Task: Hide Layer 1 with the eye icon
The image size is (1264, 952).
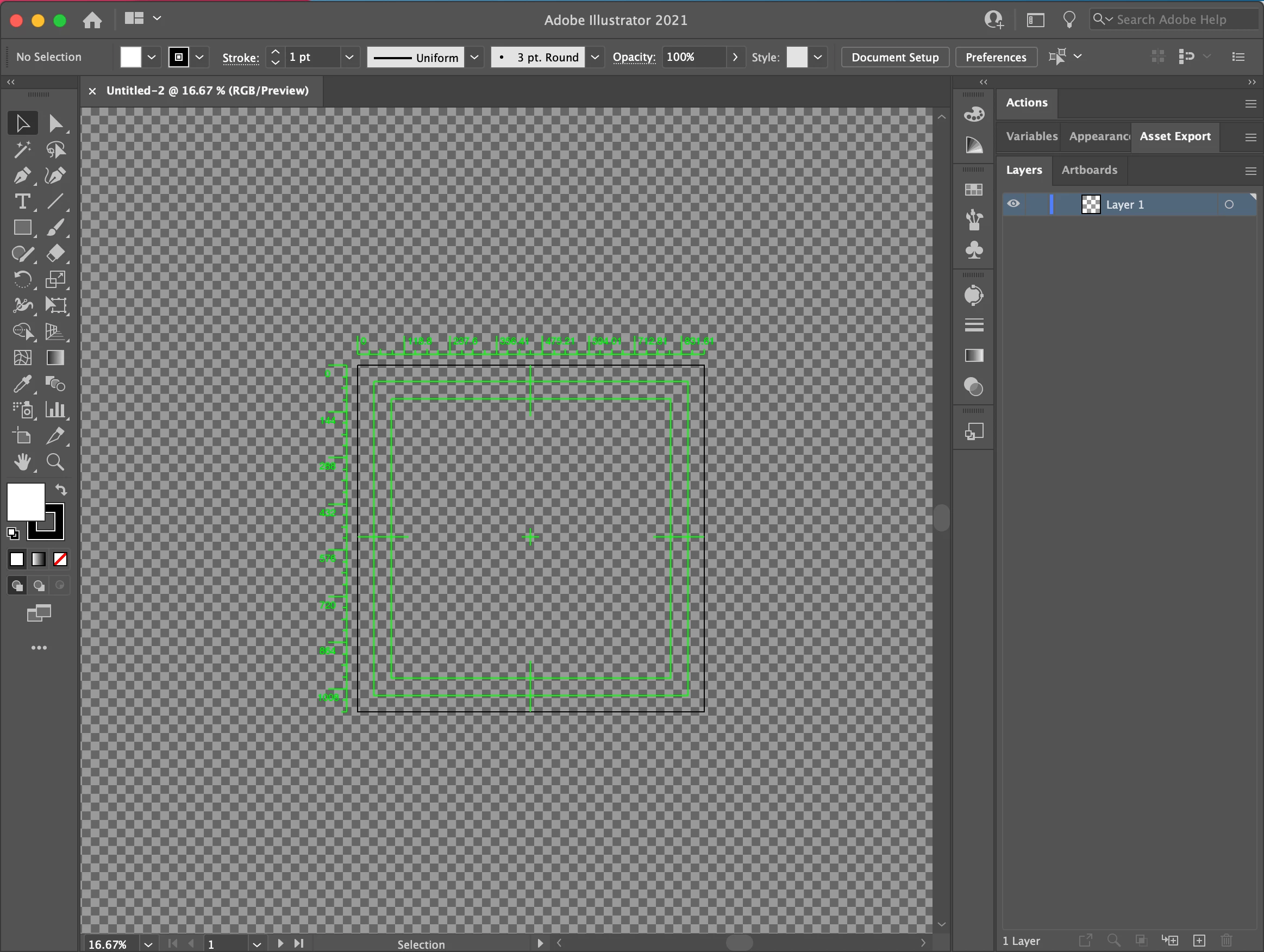Action: click(1013, 204)
